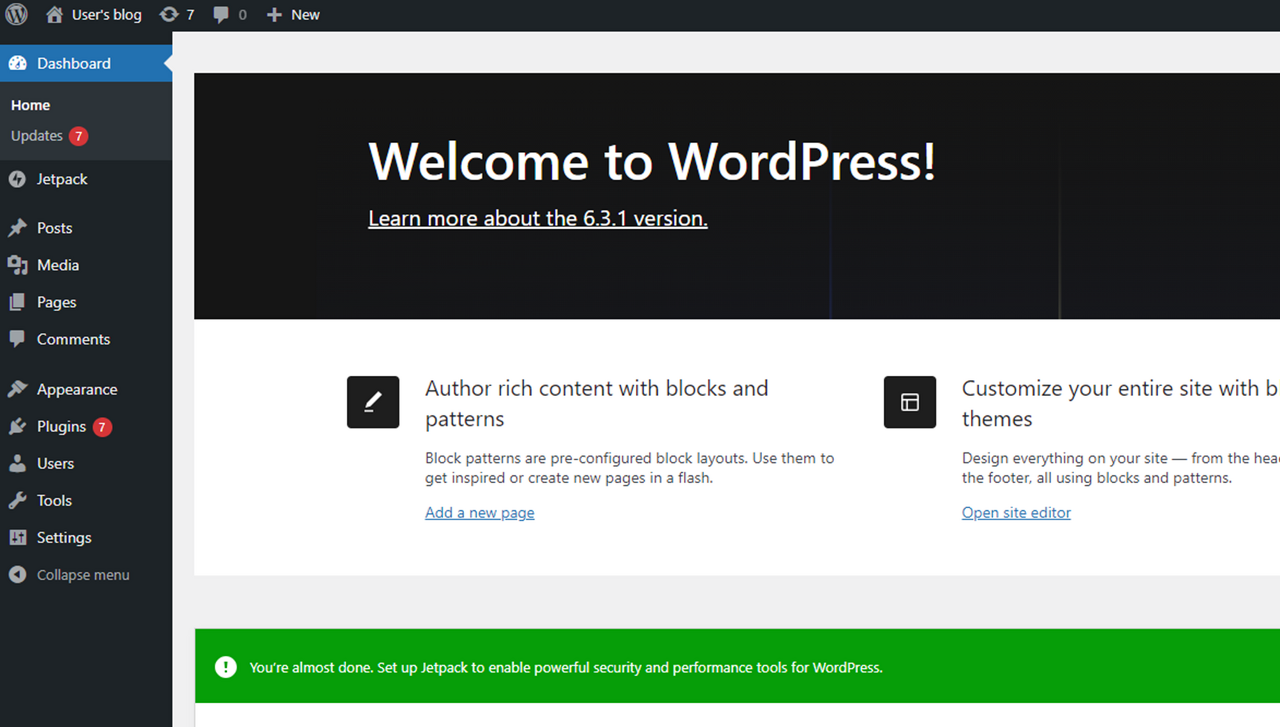
Task: Open the Updates submenu label
Action: 37,136
